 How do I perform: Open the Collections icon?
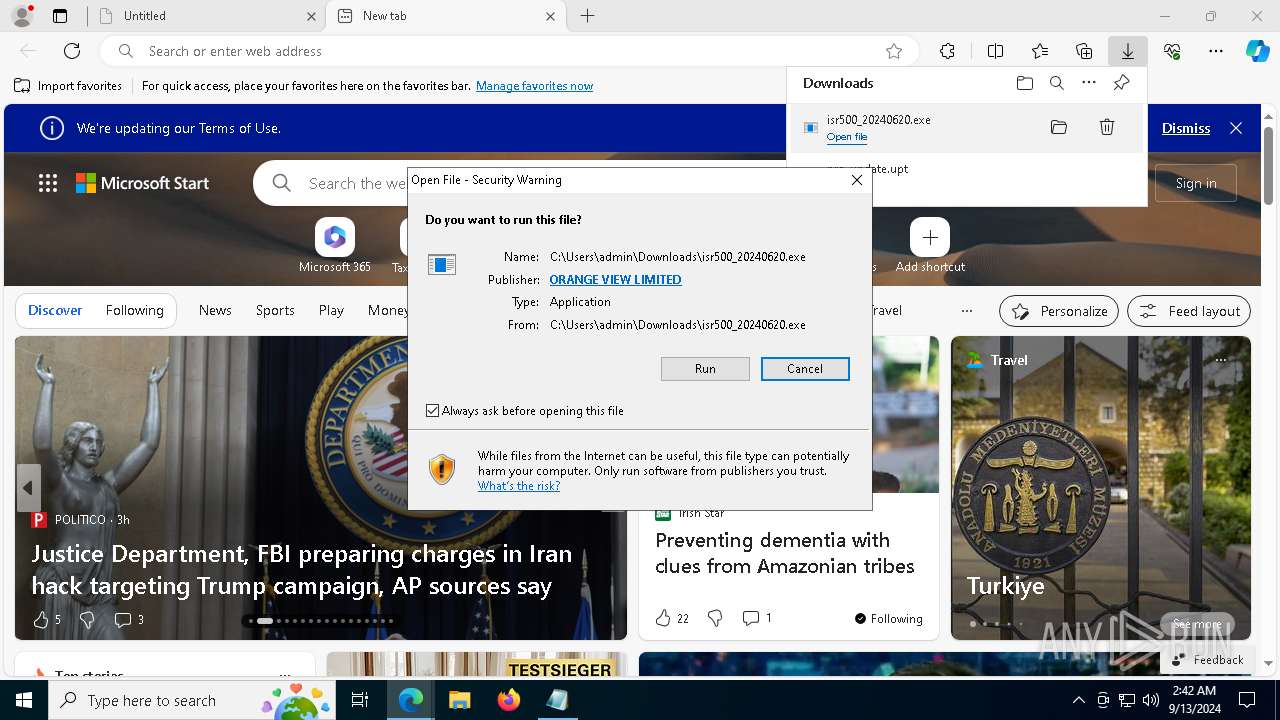pyautogui.click(x=1084, y=51)
